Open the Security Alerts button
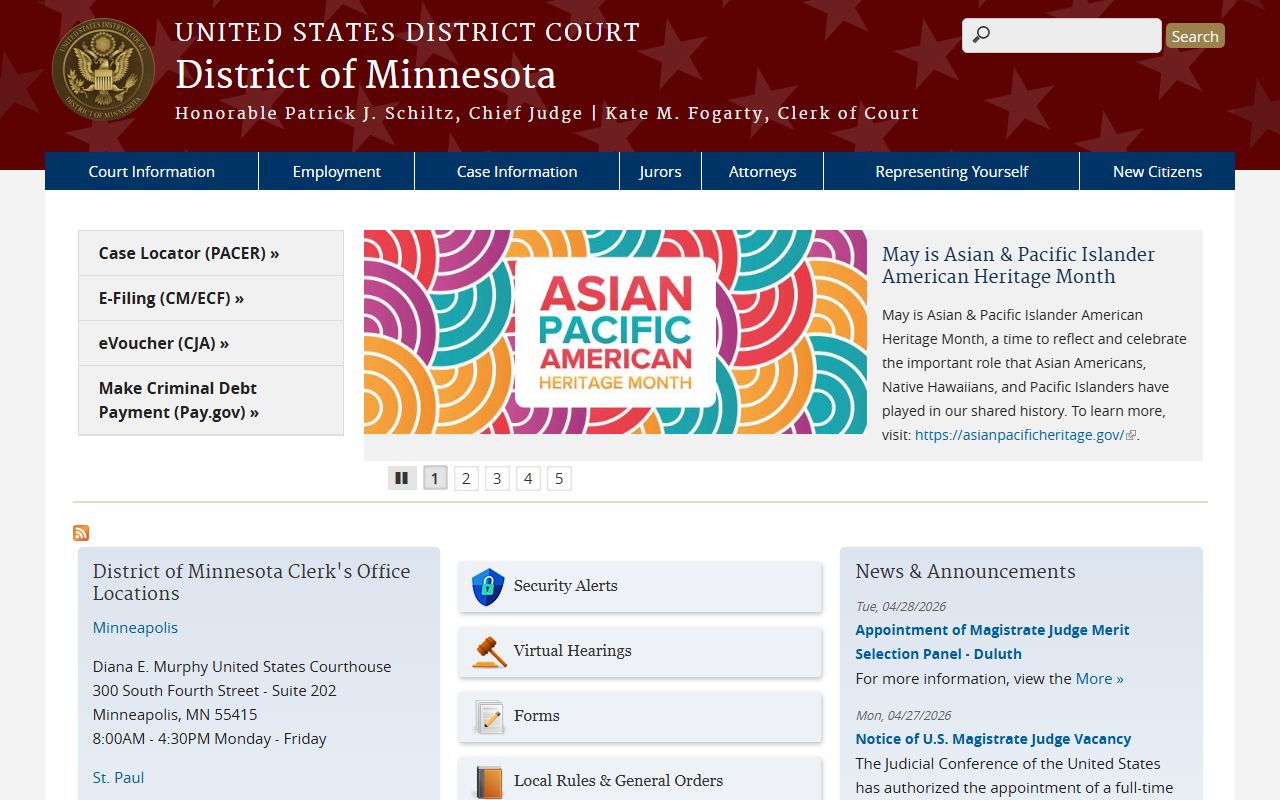This screenshot has height=800, width=1280. 640,587
